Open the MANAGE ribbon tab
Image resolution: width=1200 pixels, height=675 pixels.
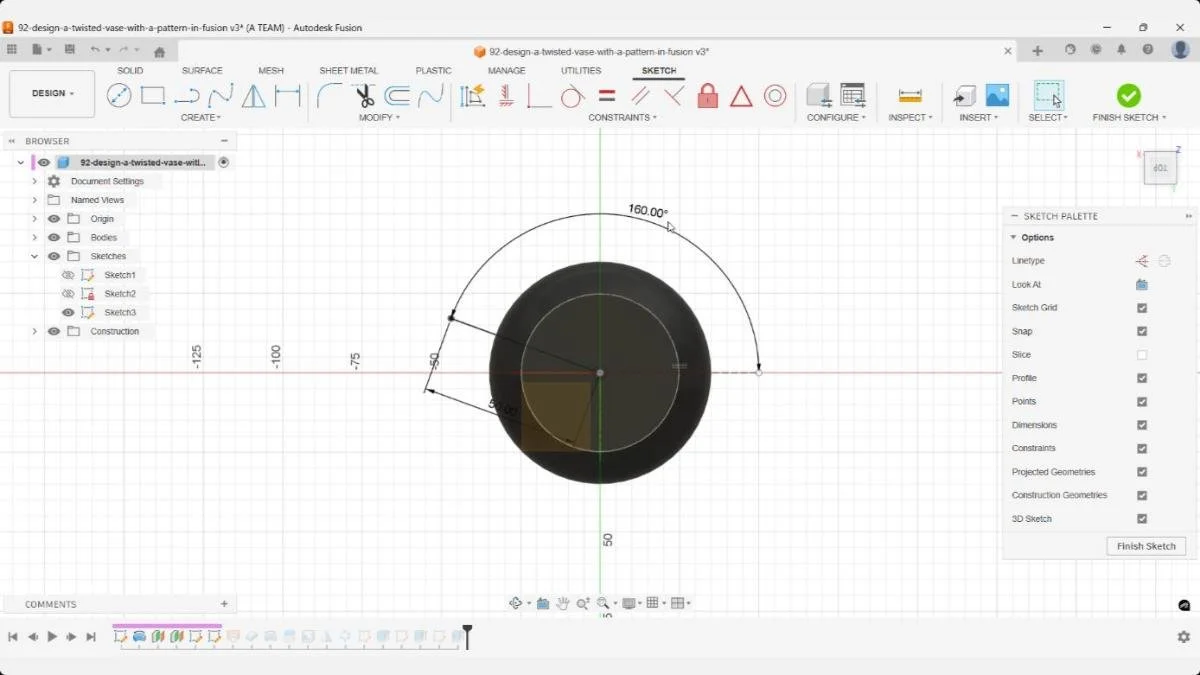pyautogui.click(x=506, y=70)
